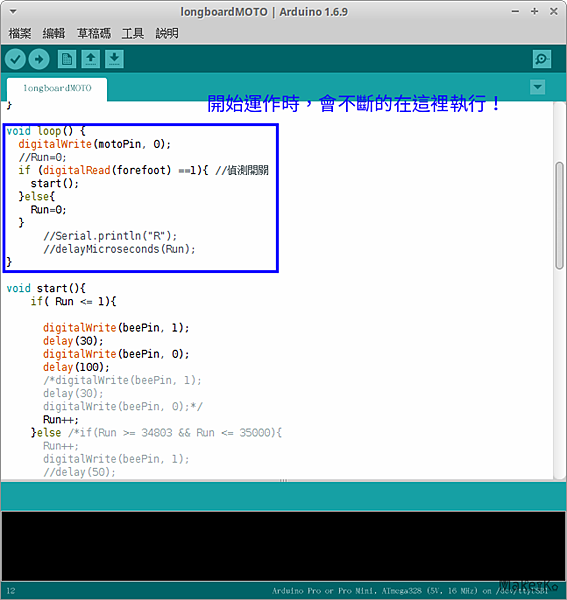Click the '//delay(50);' comment line
The height and width of the screenshot is (600, 567).
[x=79, y=472]
